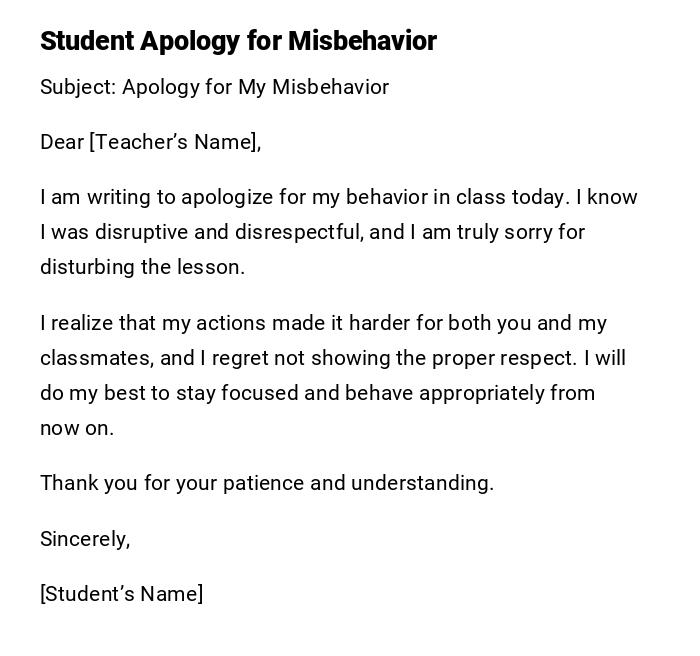Click "disturbing the lesson." text
Viewport: 700px width, 656px height.
tap(142, 267)
